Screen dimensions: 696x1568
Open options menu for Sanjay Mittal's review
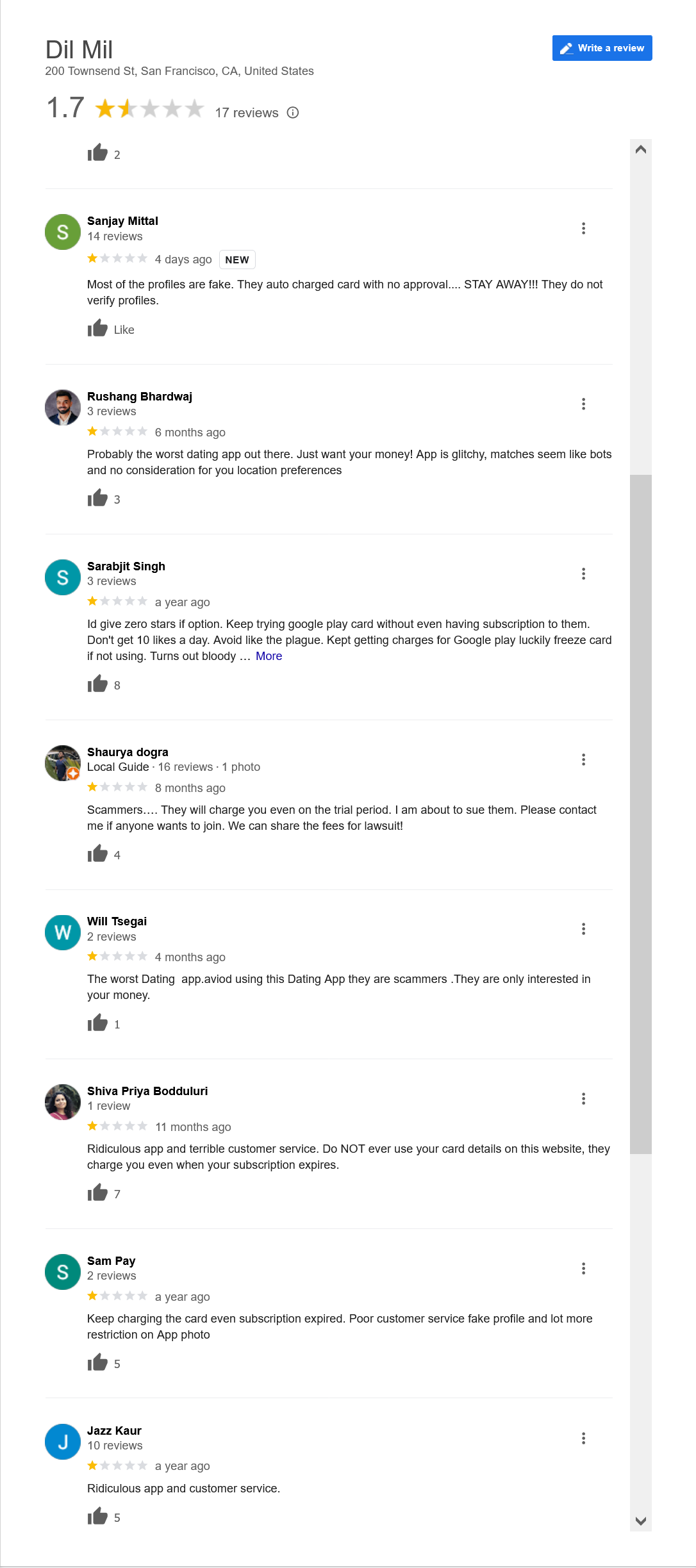(x=583, y=228)
